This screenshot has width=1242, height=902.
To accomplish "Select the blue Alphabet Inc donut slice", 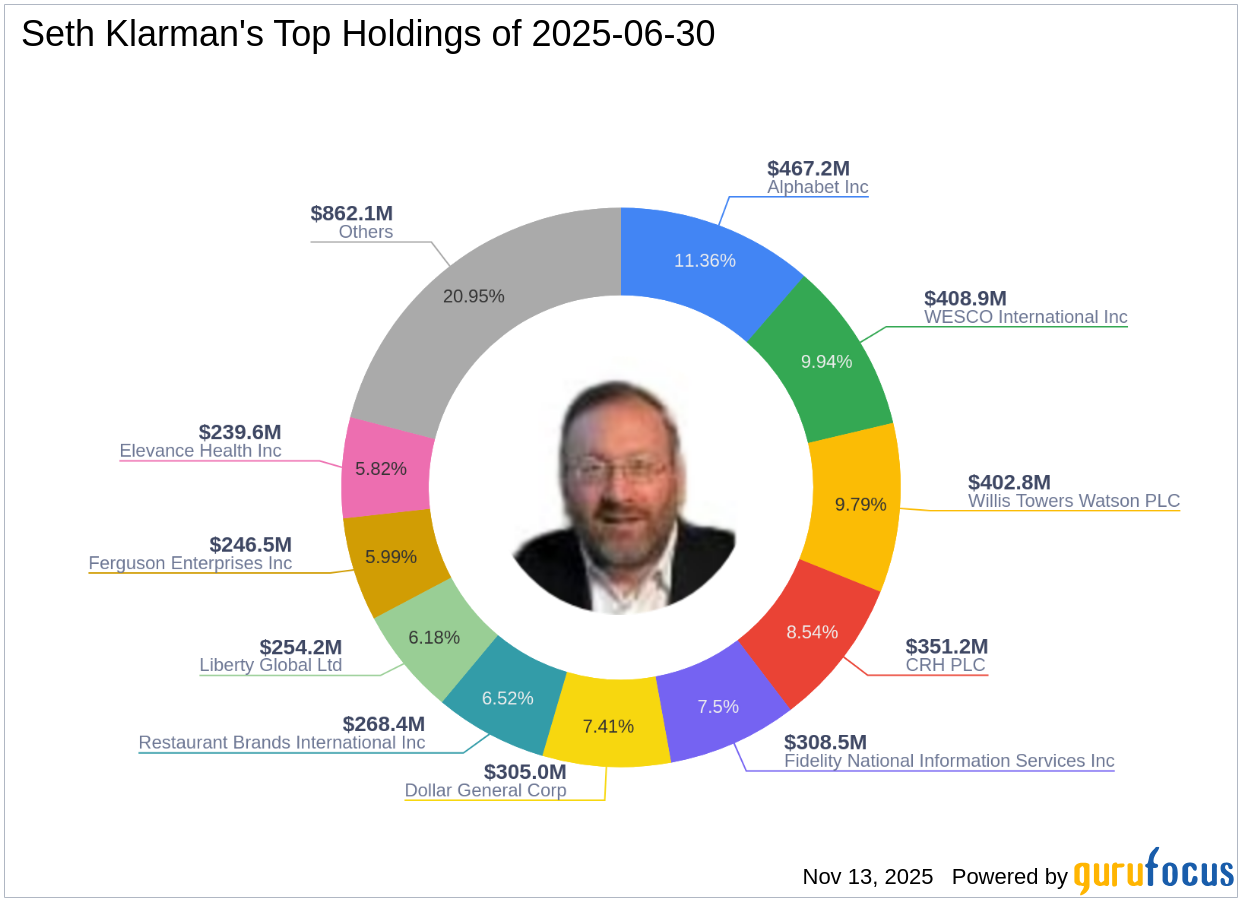I will tap(705, 260).
